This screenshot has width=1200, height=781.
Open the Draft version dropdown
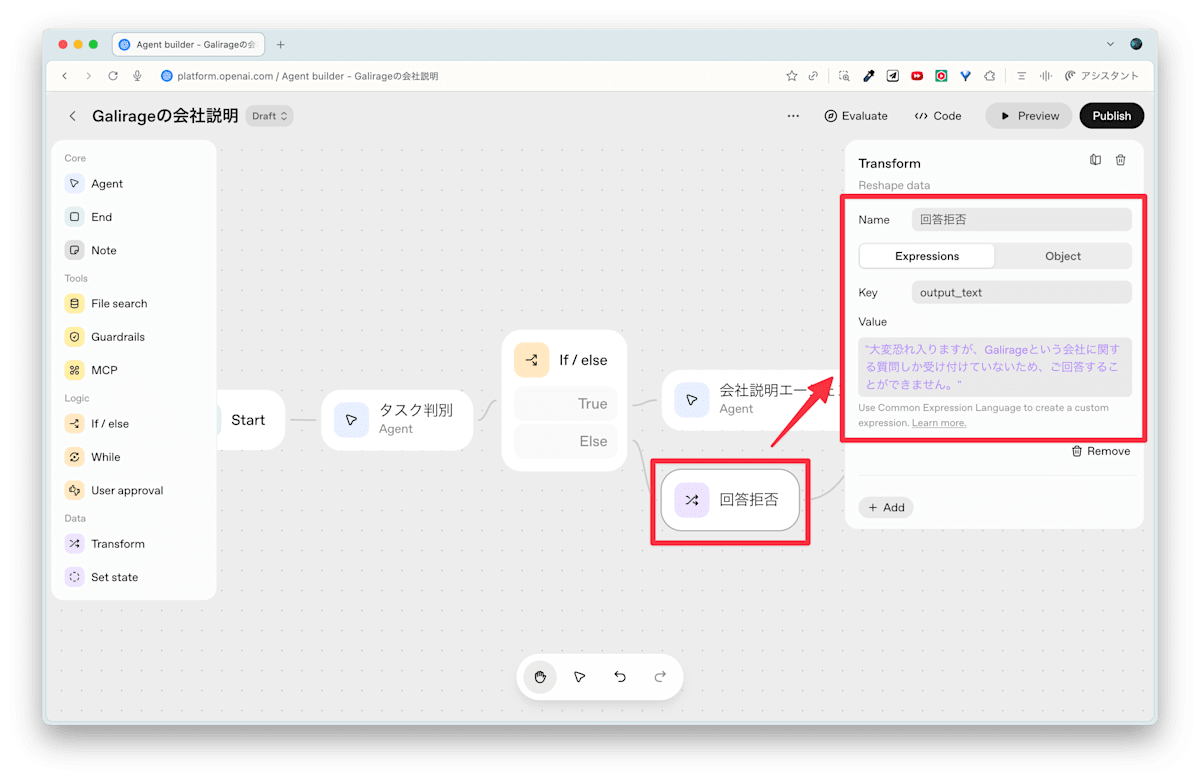click(x=270, y=116)
